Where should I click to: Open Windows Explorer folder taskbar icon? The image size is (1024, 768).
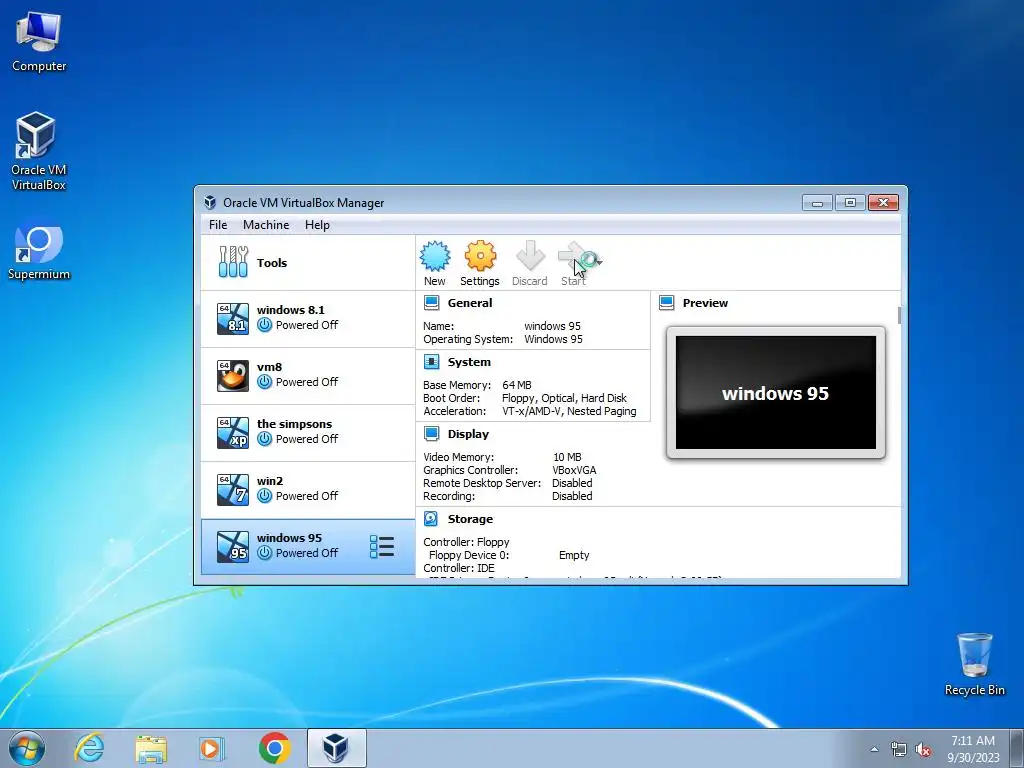[x=152, y=749]
